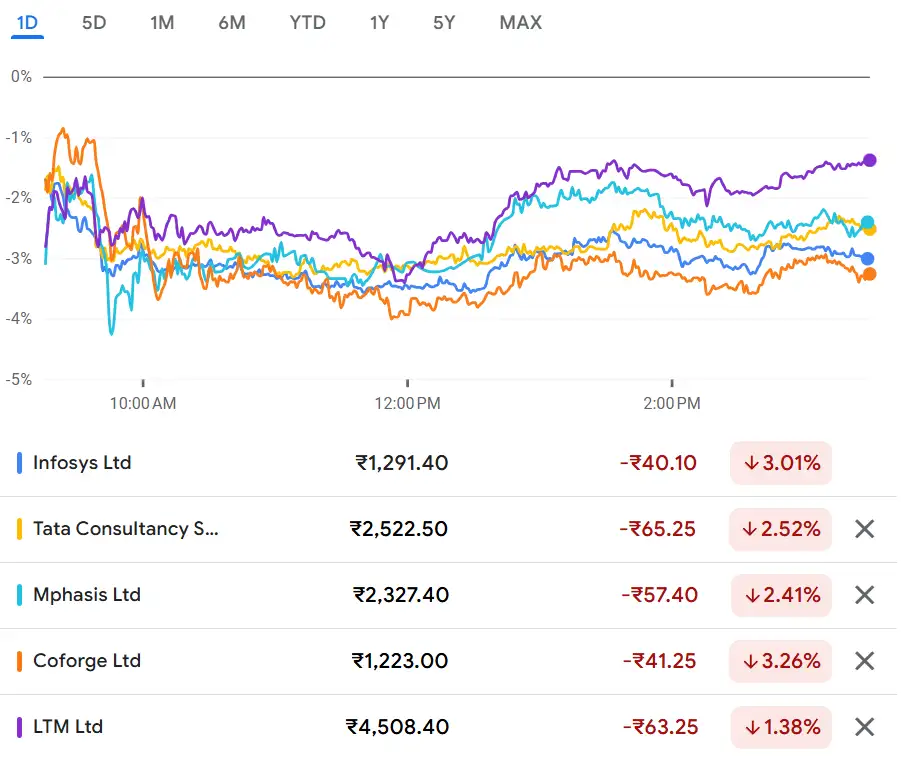Open the LTM Ltd stock link
The image size is (901, 757).
[68, 727]
